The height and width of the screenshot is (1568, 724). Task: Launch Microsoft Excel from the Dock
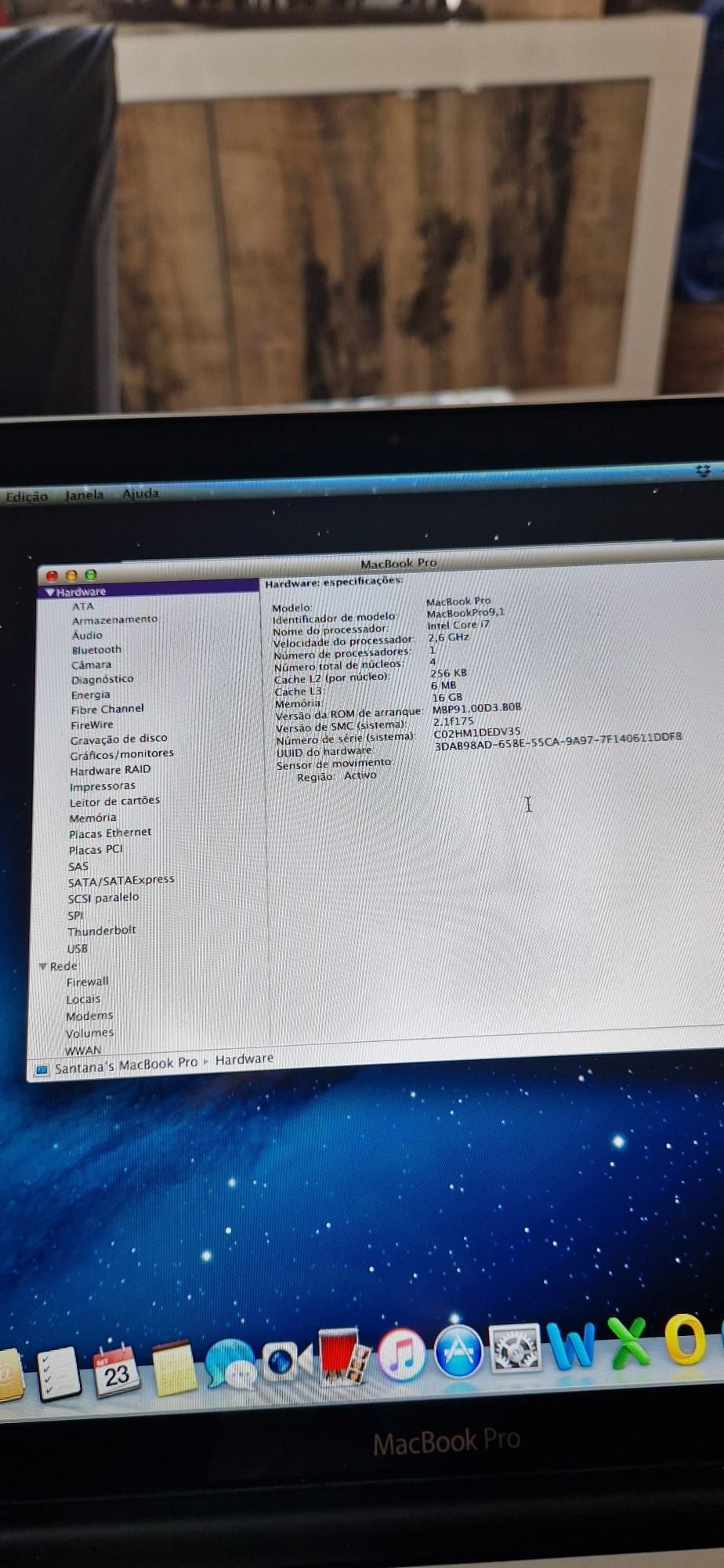[x=630, y=1342]
